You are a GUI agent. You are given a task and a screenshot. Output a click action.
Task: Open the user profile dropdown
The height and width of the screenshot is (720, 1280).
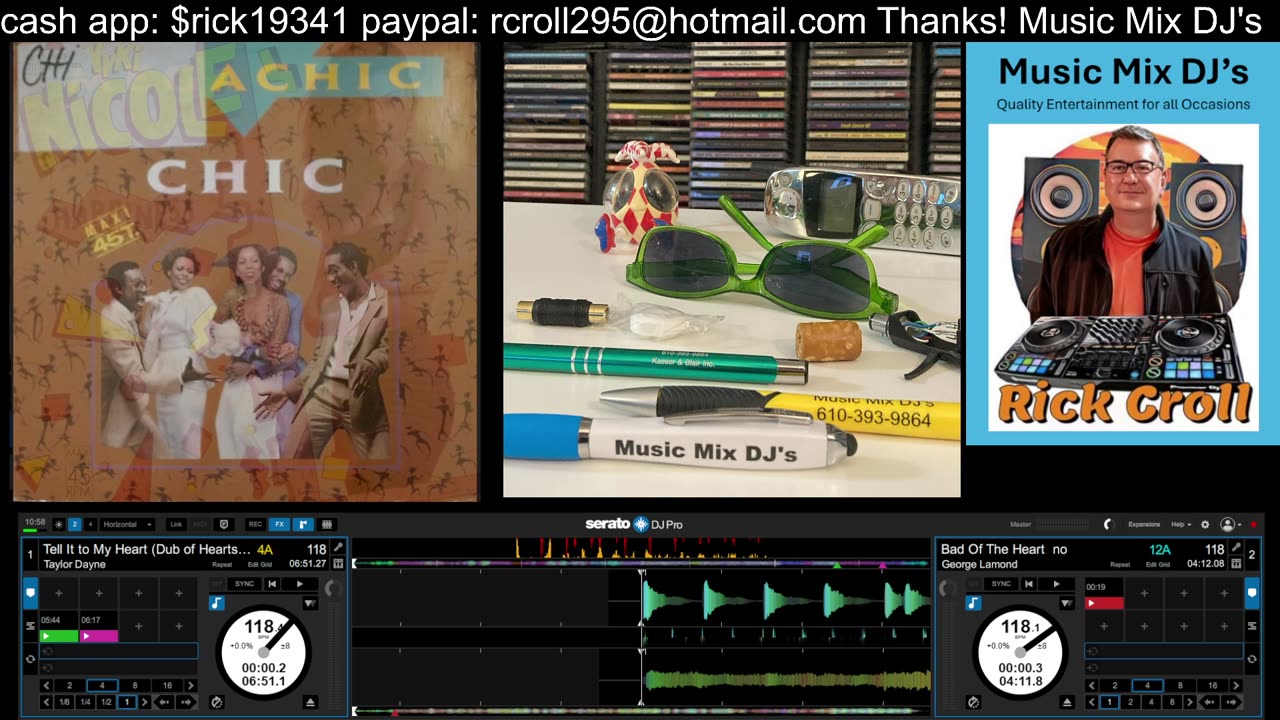(x=1230, y=524)
